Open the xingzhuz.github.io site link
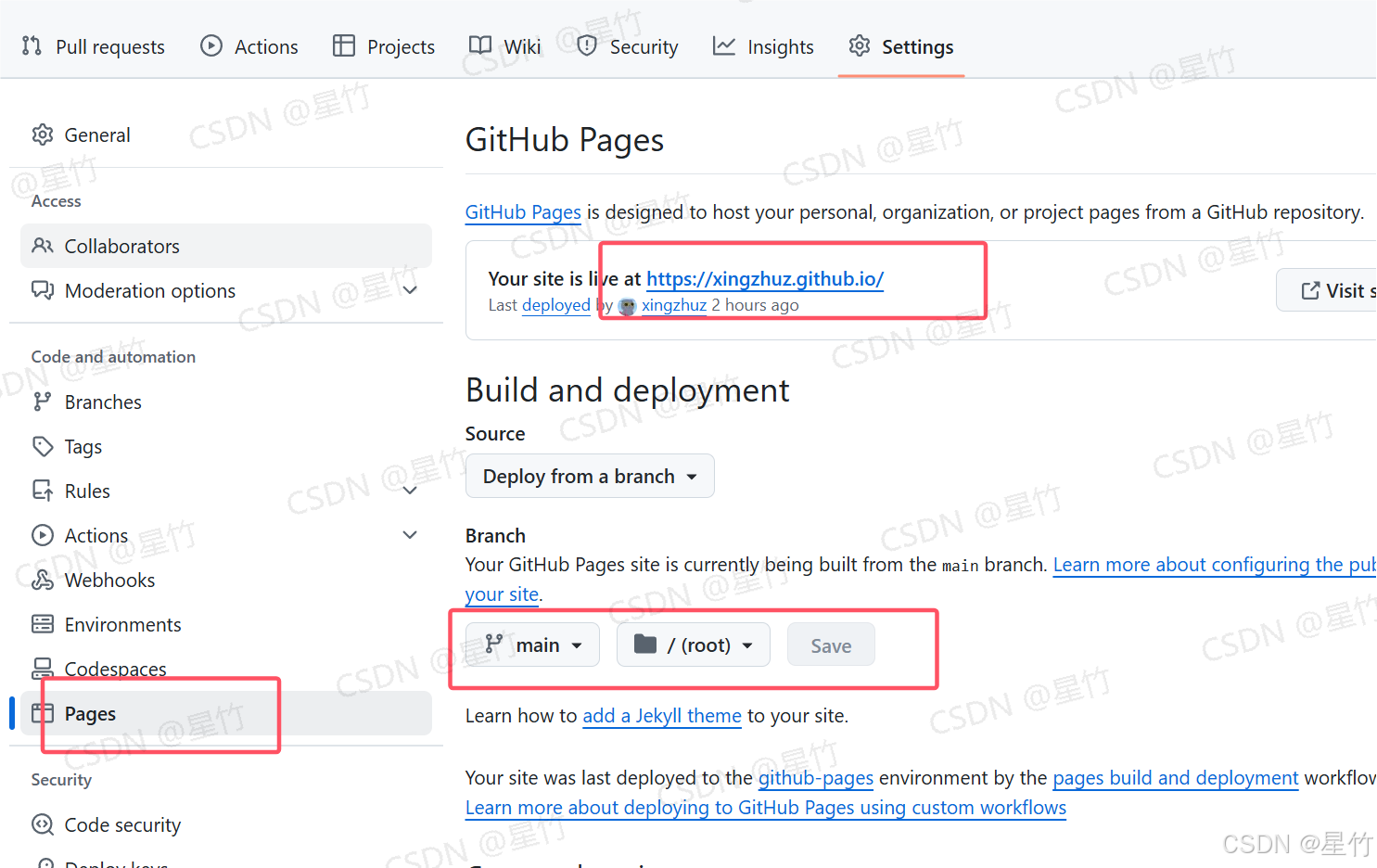 click(x=765, y=278)
